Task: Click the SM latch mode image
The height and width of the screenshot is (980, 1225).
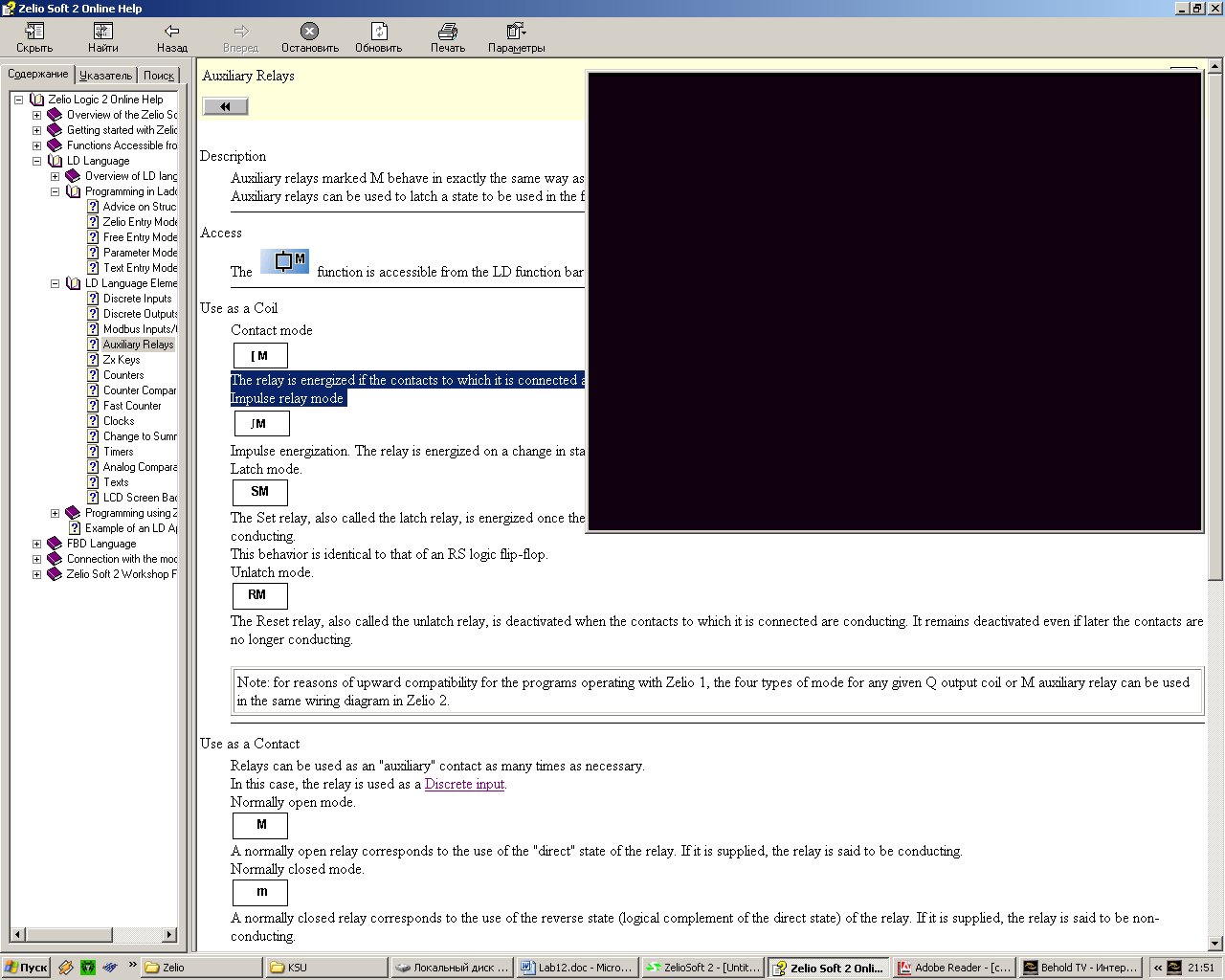Action: click(260, 492)
